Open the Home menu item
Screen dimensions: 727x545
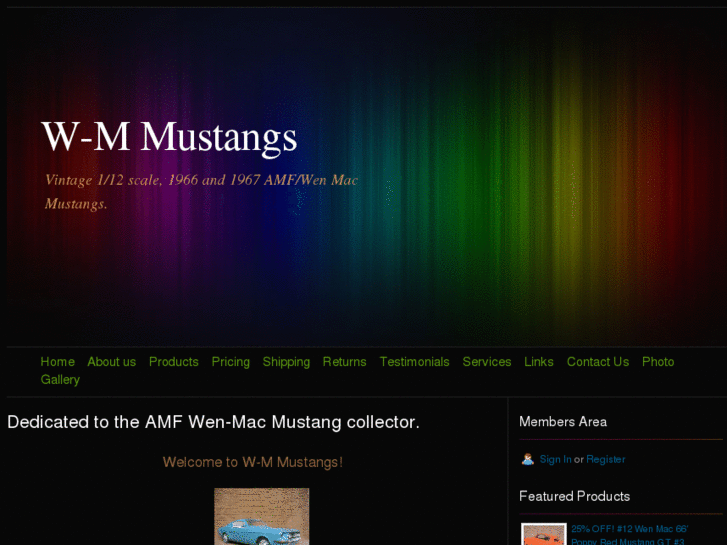click(57, 362)
